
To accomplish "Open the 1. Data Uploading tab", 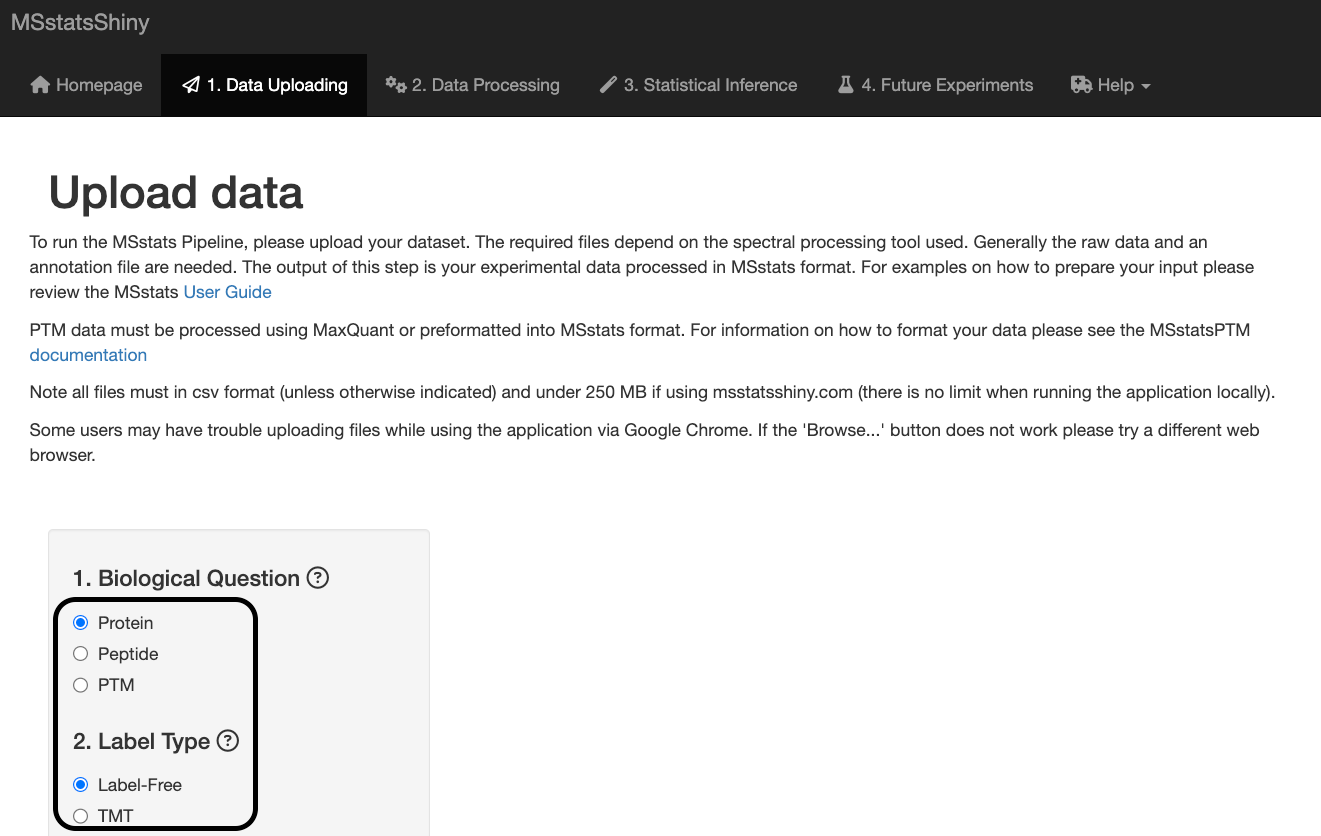I will point(264,85).
